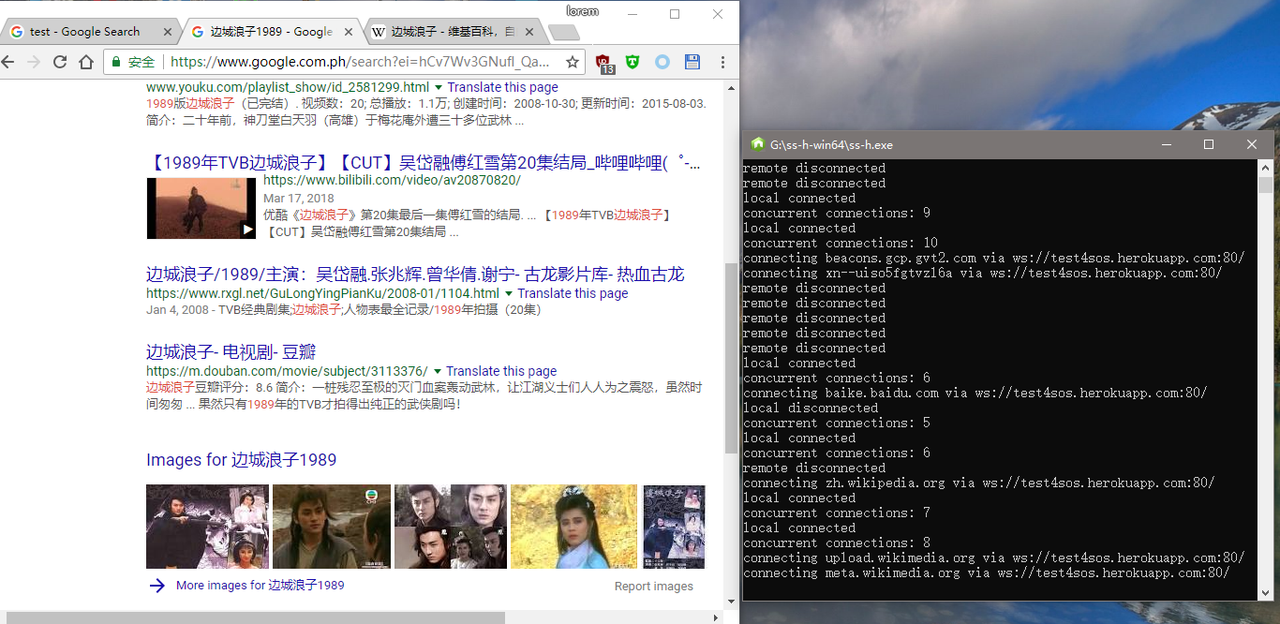The height and width of the screenshot is (624, 1280).
Task: Click the console window scrollbar up arrow
Action: [1265, 168]
